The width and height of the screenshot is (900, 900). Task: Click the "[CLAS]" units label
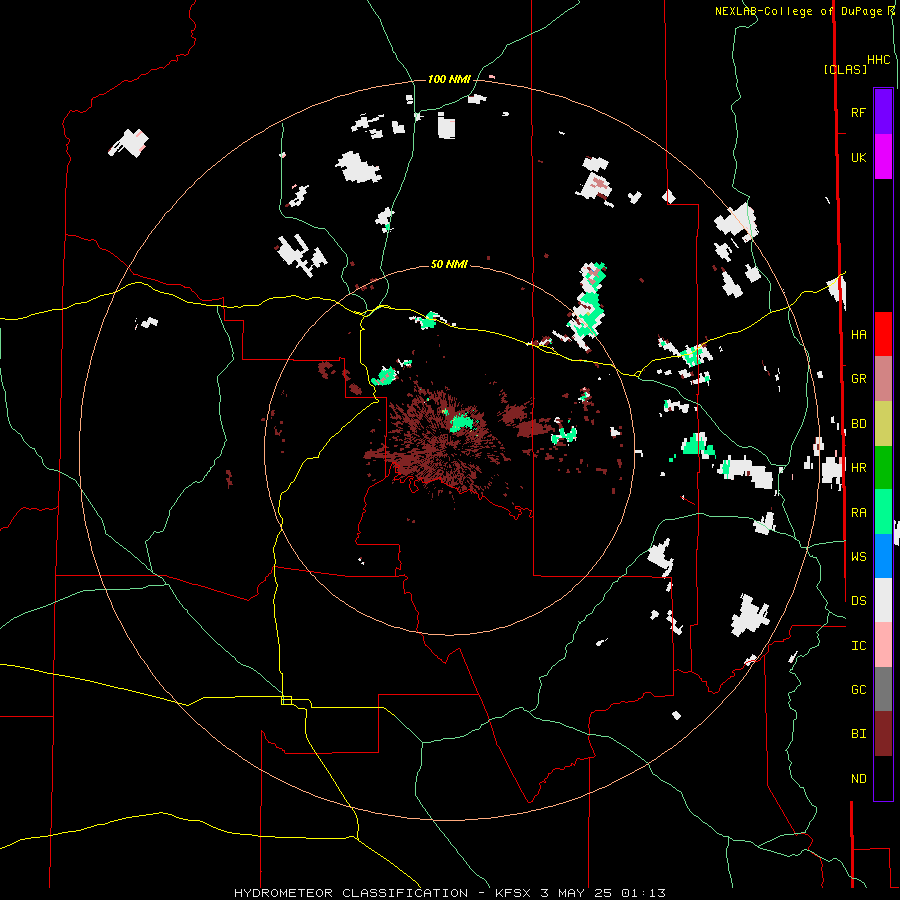(845, 69)
